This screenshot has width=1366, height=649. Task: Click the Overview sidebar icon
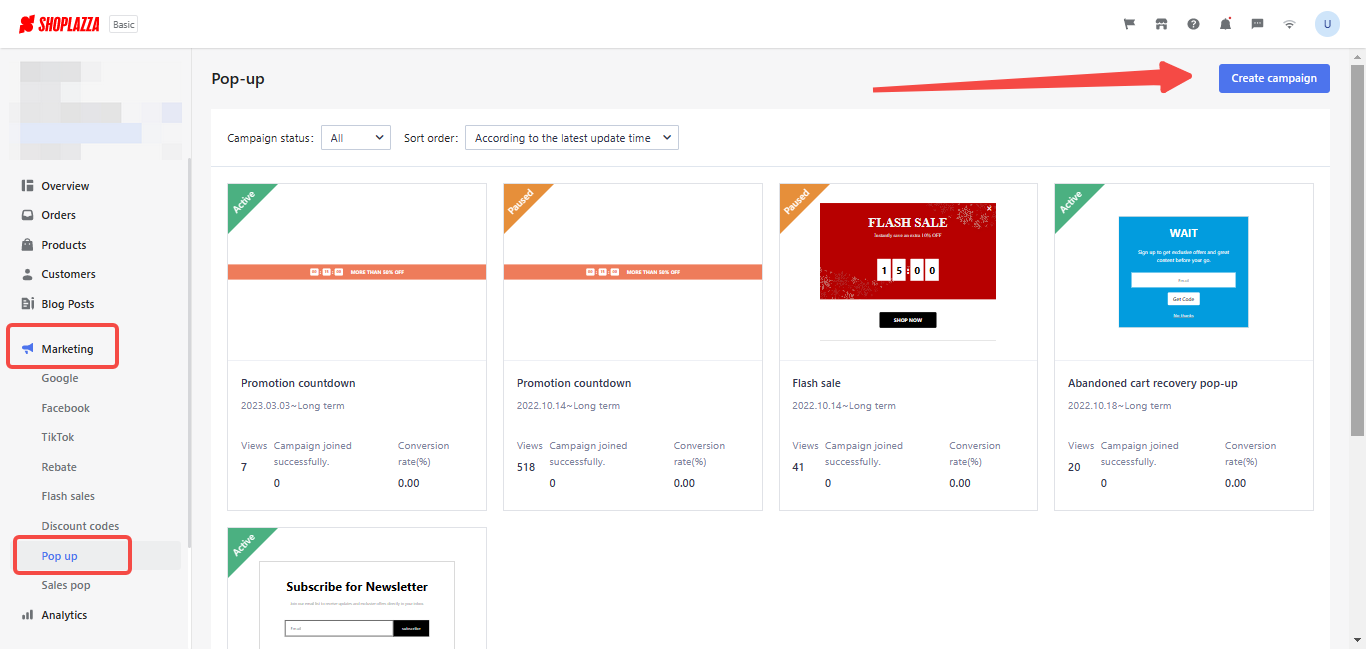click(x=28, y=186)
